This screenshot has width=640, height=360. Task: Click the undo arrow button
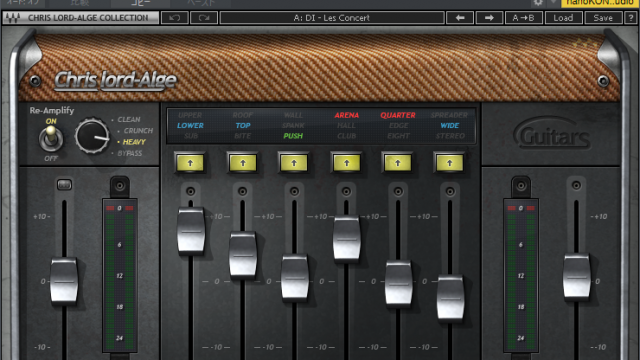click(175, 18)
